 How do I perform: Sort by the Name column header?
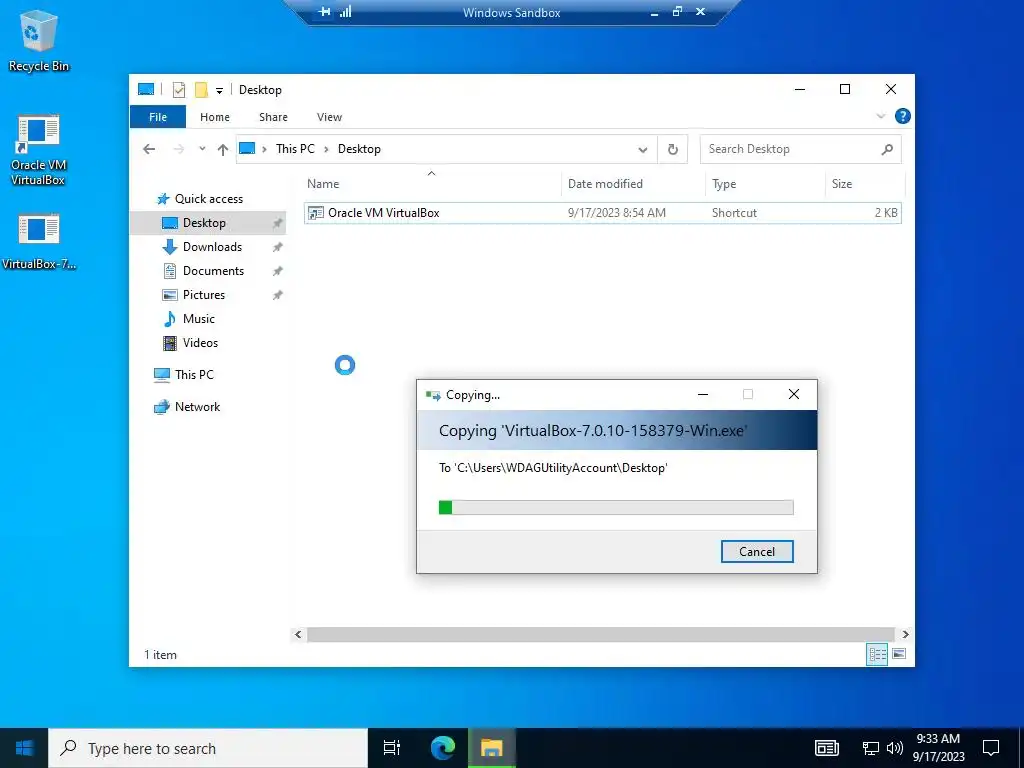431,184
